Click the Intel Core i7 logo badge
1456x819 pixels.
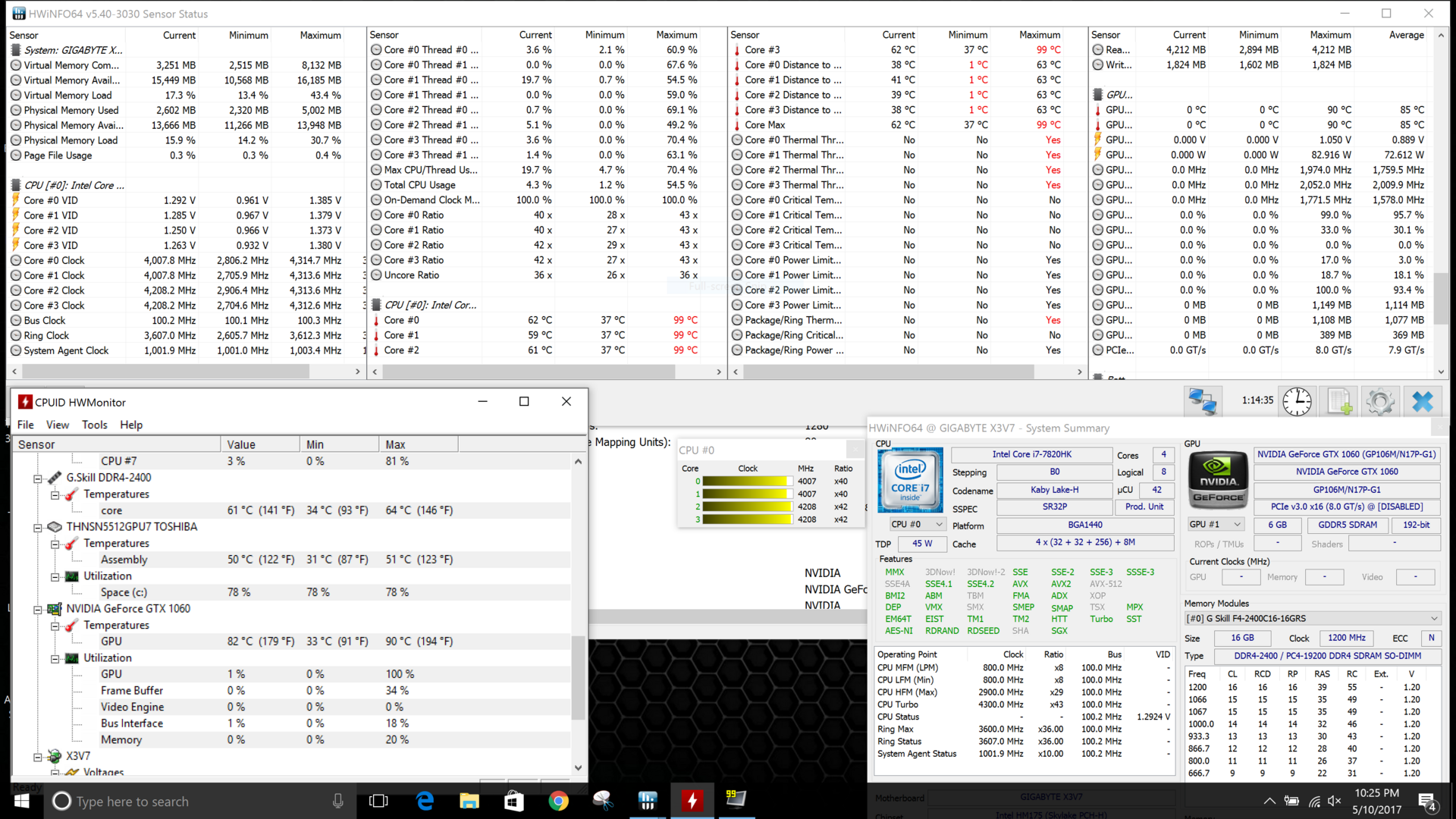coord(910,480)
